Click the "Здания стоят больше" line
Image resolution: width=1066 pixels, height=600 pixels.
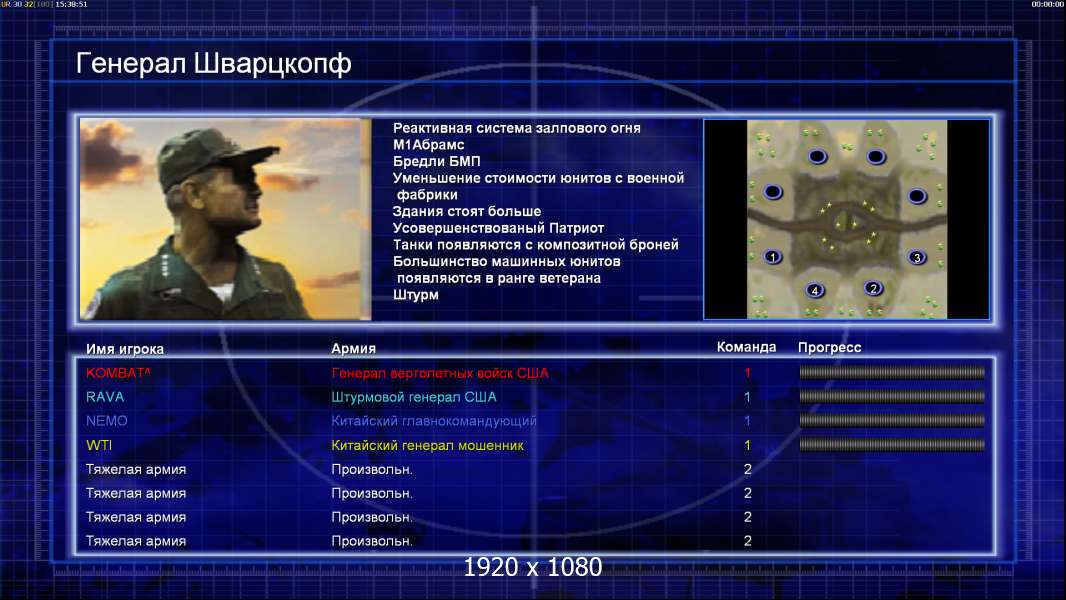(467, 211)
